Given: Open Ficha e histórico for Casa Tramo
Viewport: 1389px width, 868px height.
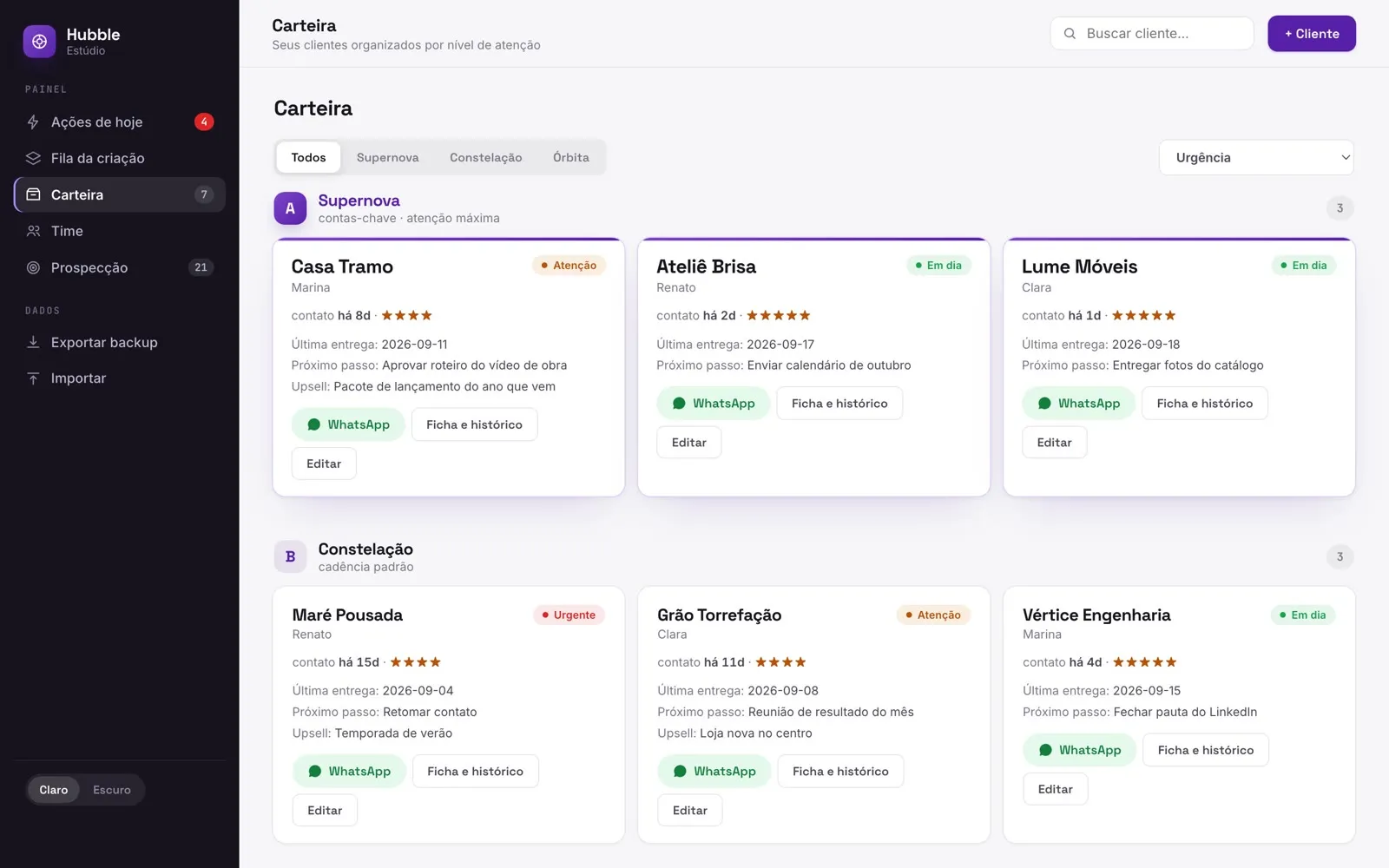Looking at the screenshot, I should [x=474, y=424].
